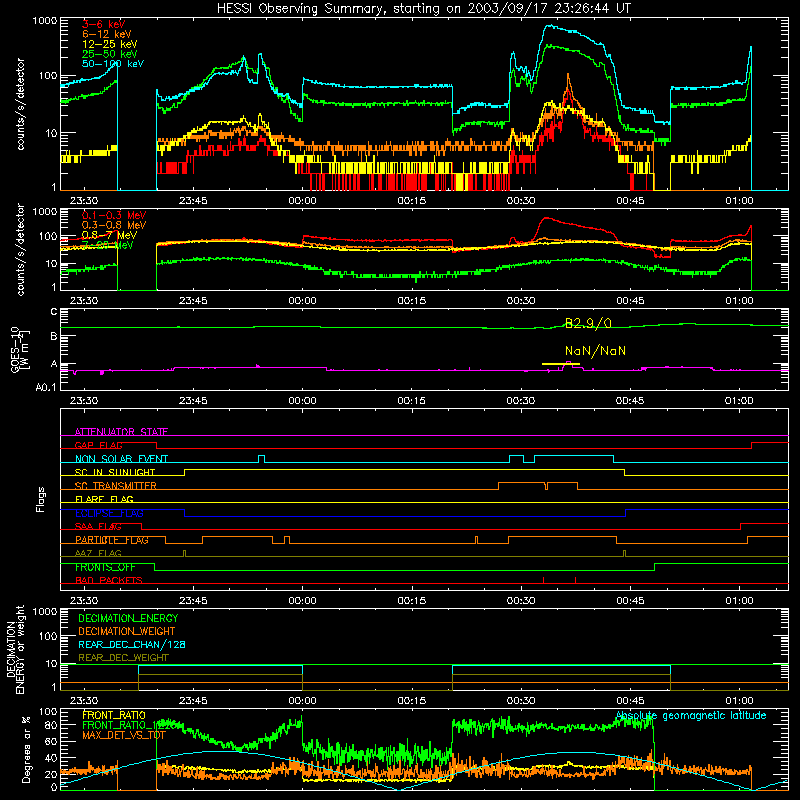Click the yellow 0.8-7 MeV legend label
This screenshot has height=800, width=800.
click(x=109, y=235)
